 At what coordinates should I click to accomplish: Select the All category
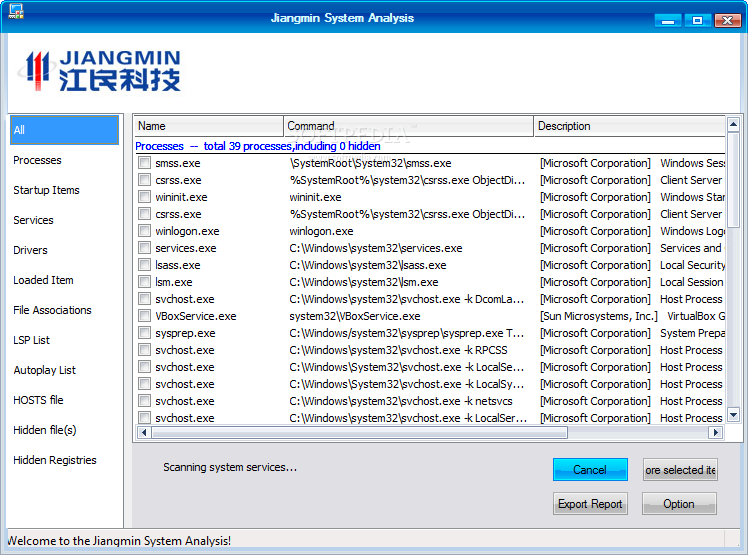point(64,130)
